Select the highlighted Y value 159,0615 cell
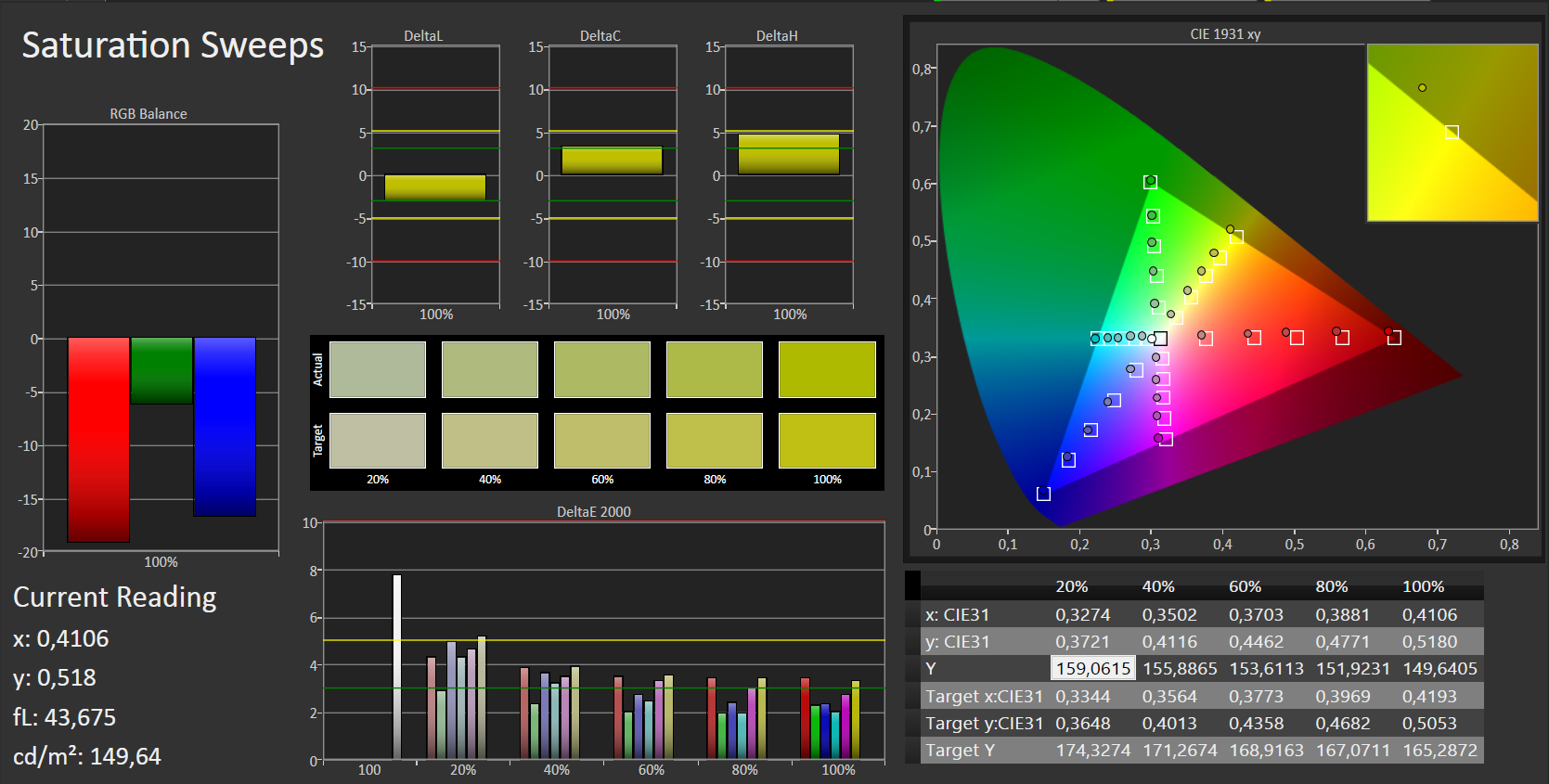 click(1092, 668)
